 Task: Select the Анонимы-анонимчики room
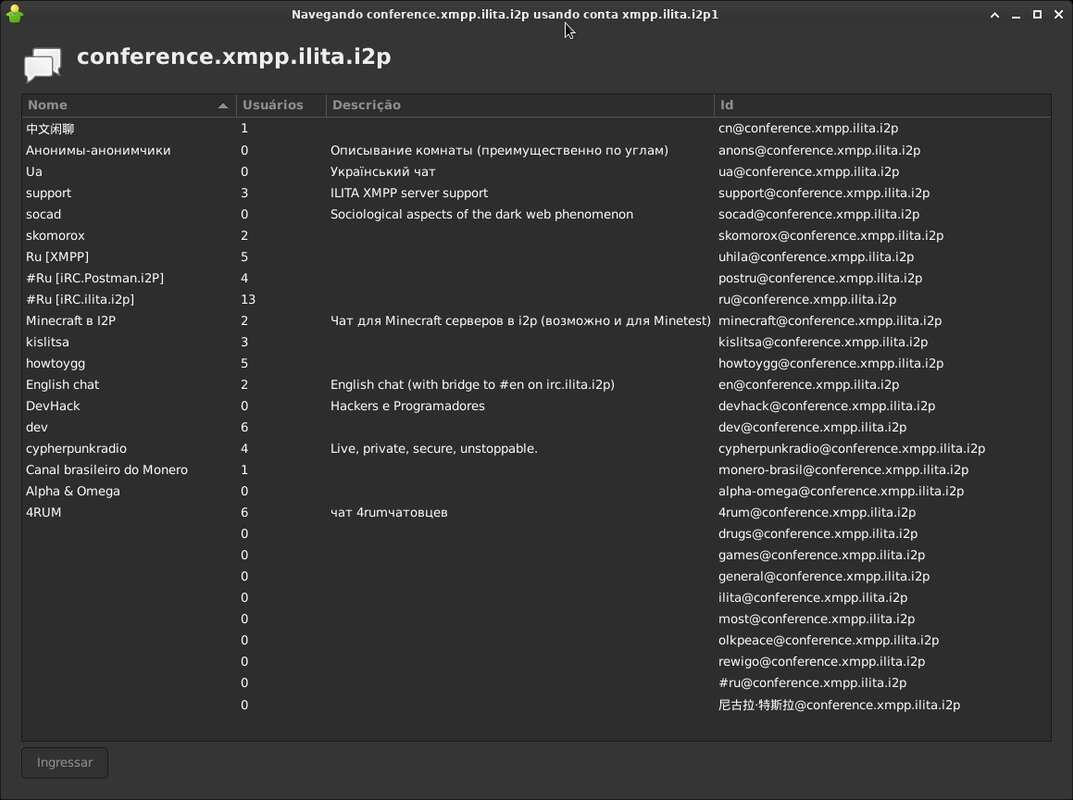[x=536, y=150]
